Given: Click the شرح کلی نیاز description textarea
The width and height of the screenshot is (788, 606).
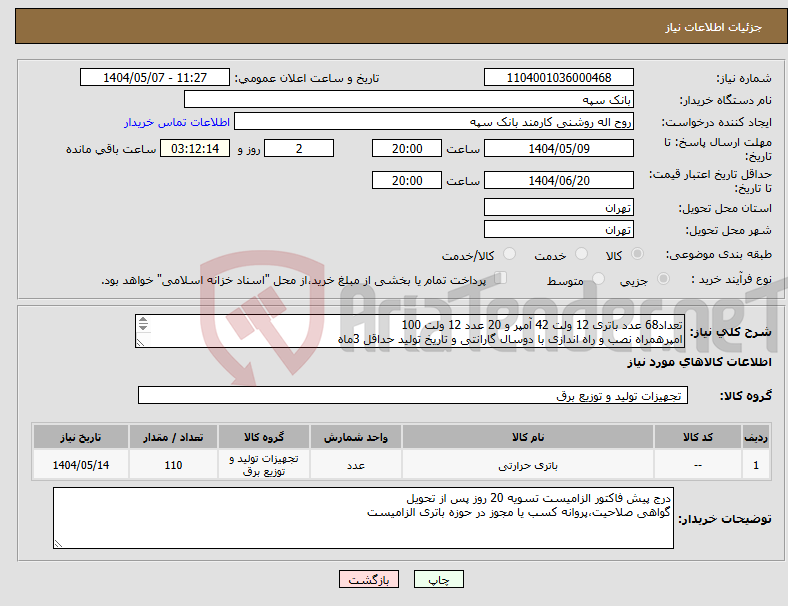Looking at the screenshot, I should point(410,332).
